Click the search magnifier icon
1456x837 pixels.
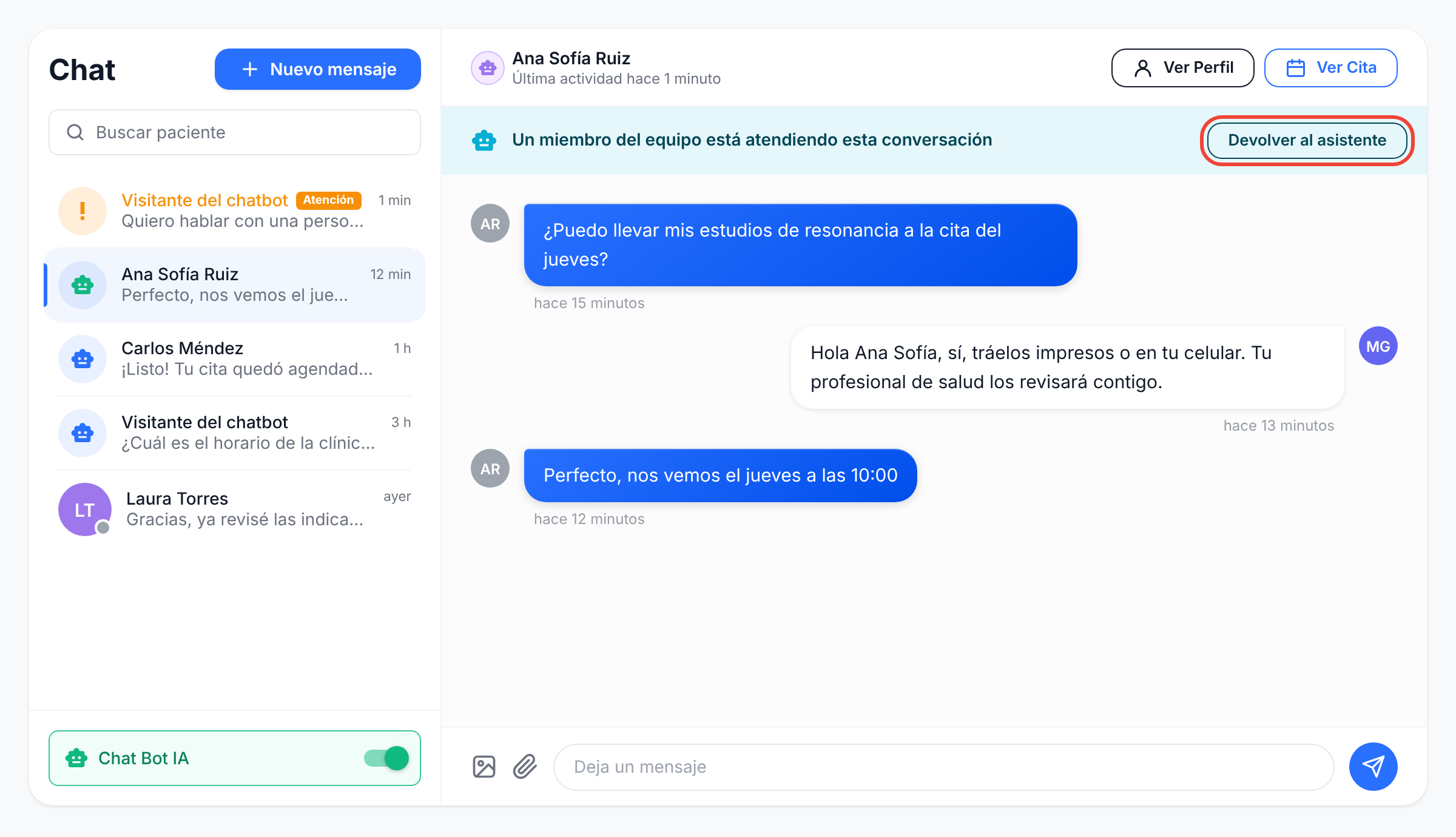coord(75,132)
